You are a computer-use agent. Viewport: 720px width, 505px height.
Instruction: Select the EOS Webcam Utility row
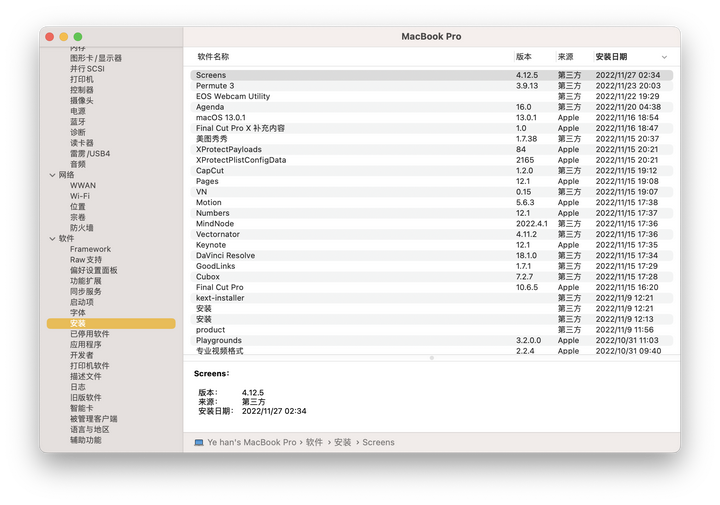pyautogui.click(x=432, y=96)
